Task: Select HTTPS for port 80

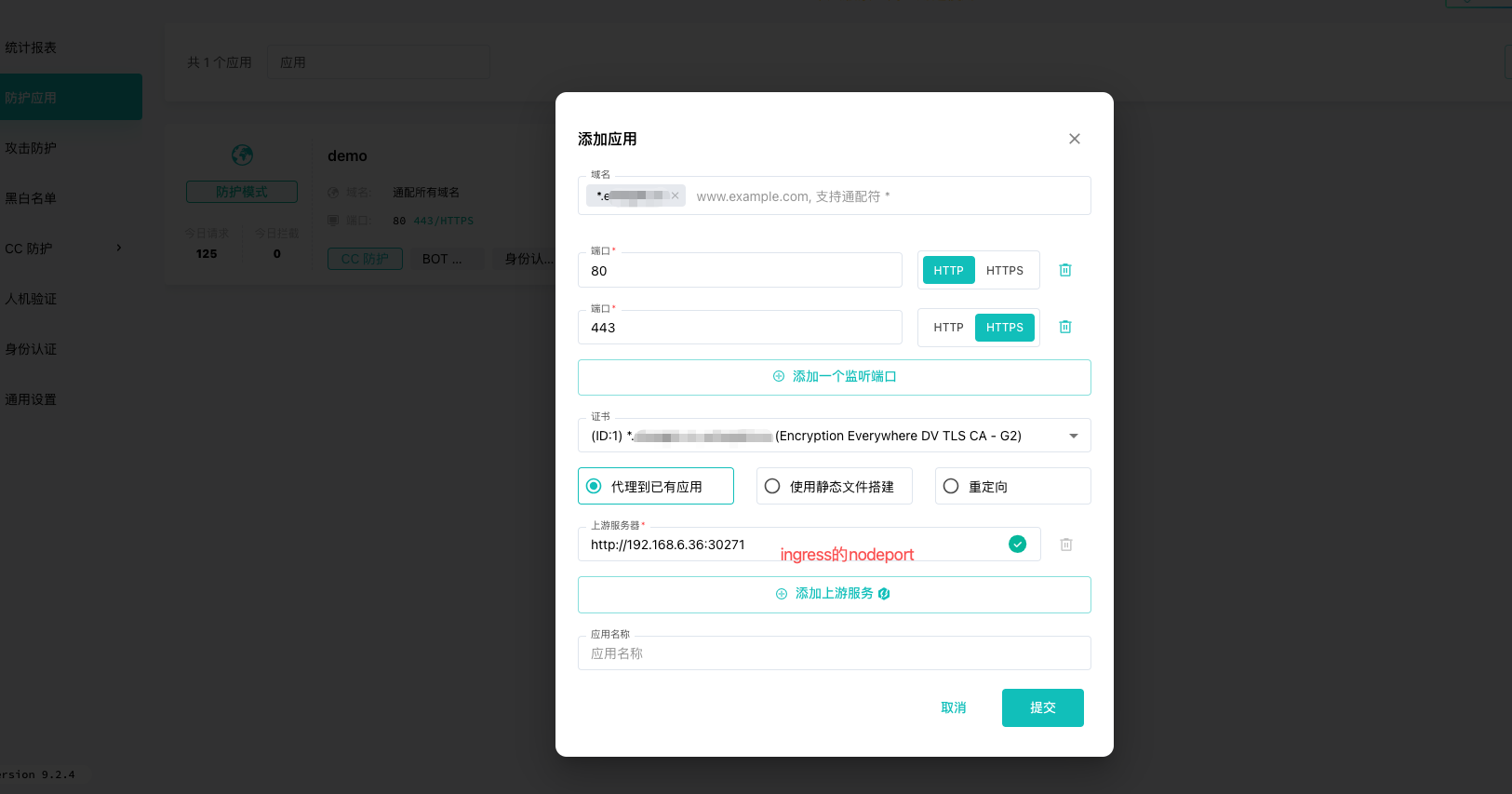Action: (1005, 270)
